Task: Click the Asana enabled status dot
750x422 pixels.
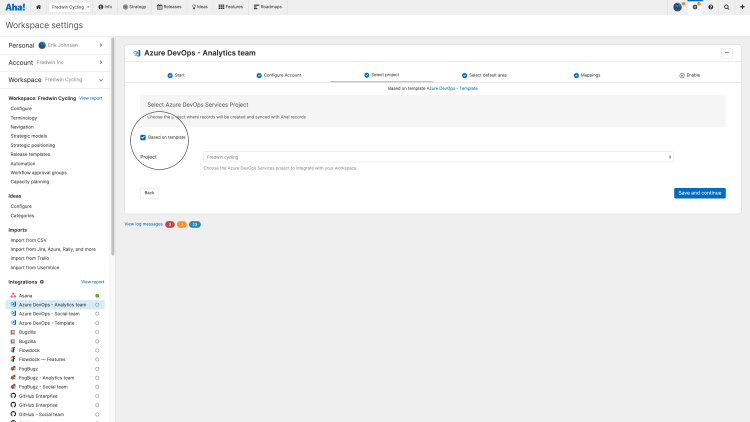Action: click(x=97, y=296)
